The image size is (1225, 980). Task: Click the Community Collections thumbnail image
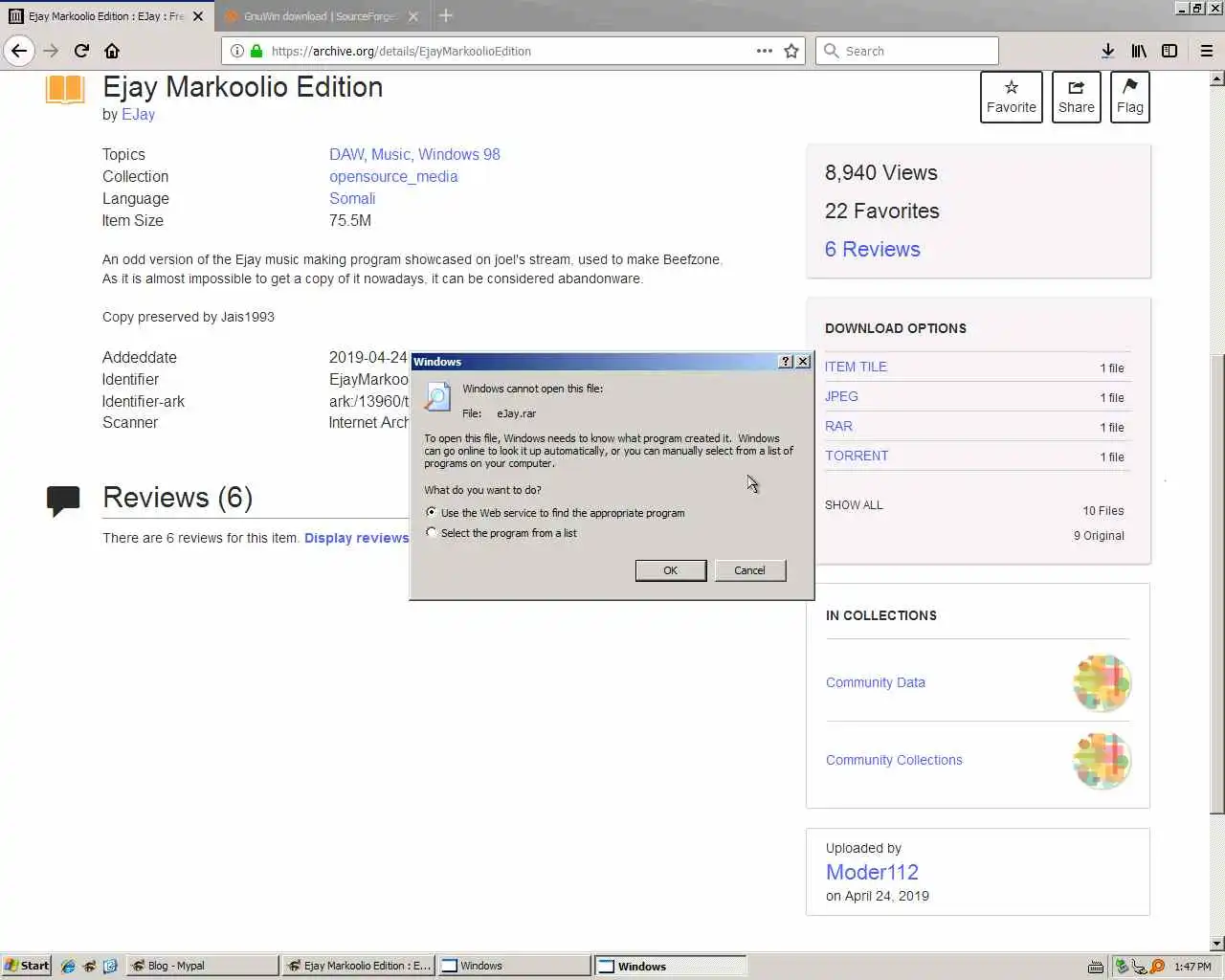1102,761
